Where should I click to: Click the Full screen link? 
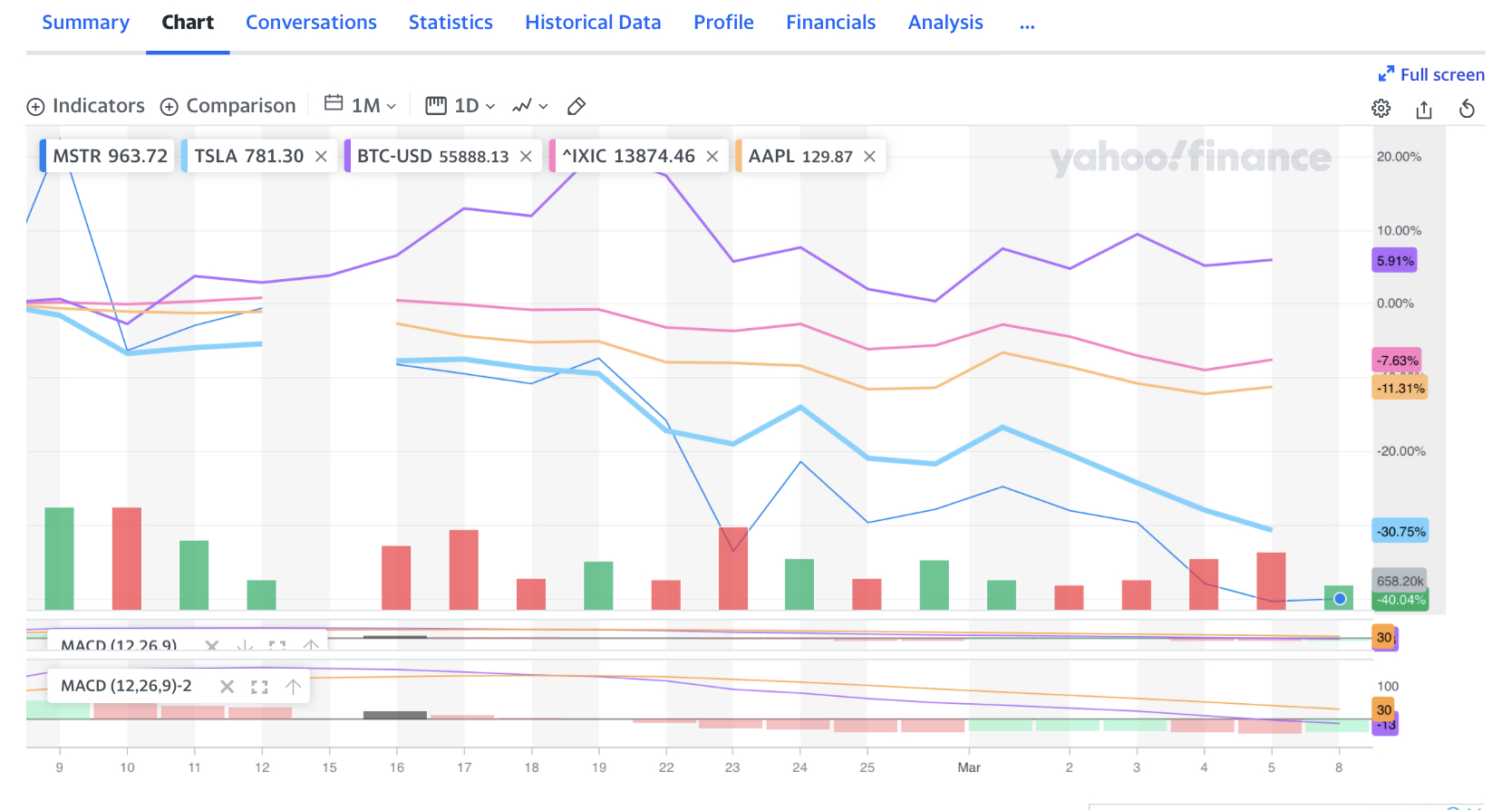(1431, 74)
